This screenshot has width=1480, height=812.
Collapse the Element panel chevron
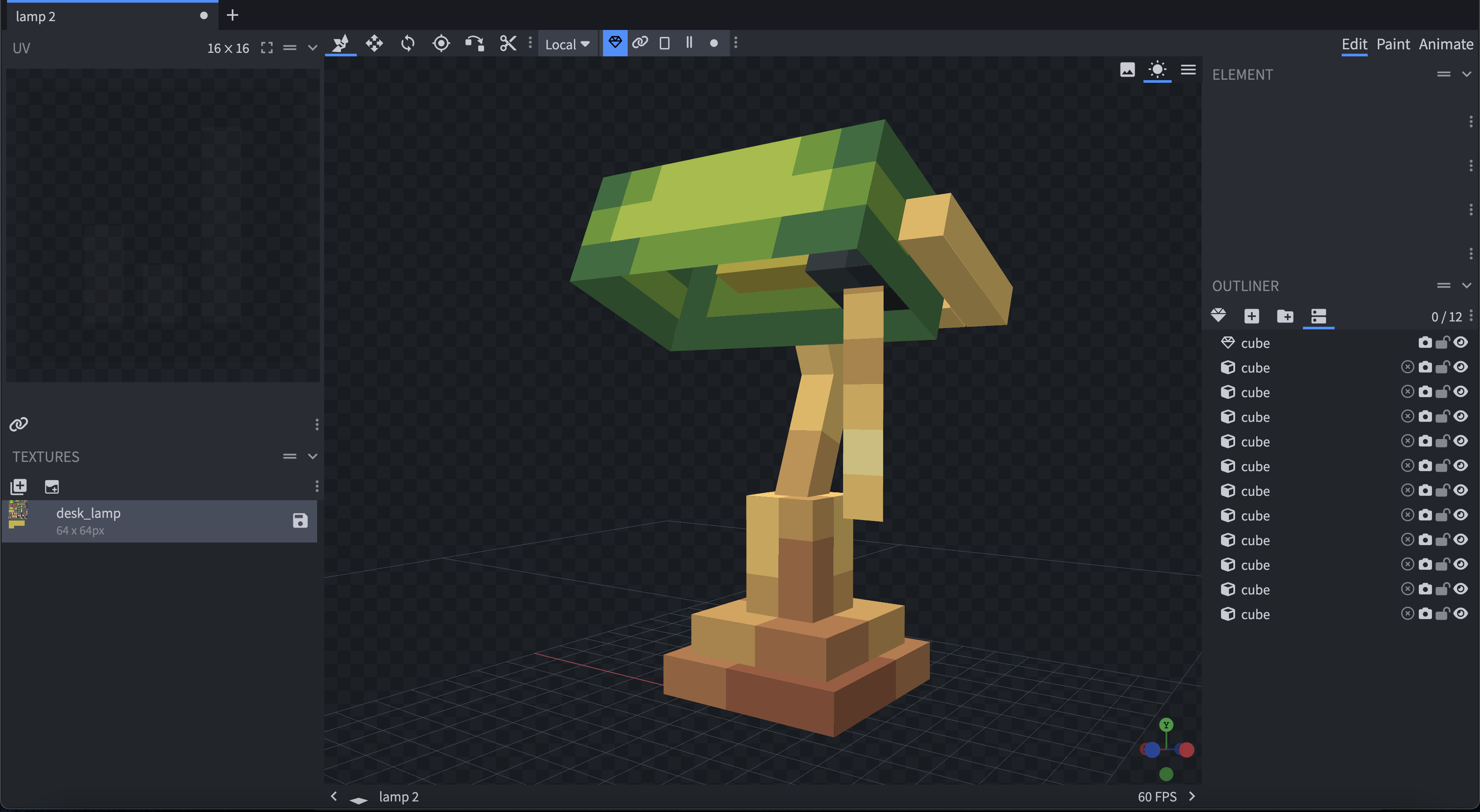point(1467,74)
